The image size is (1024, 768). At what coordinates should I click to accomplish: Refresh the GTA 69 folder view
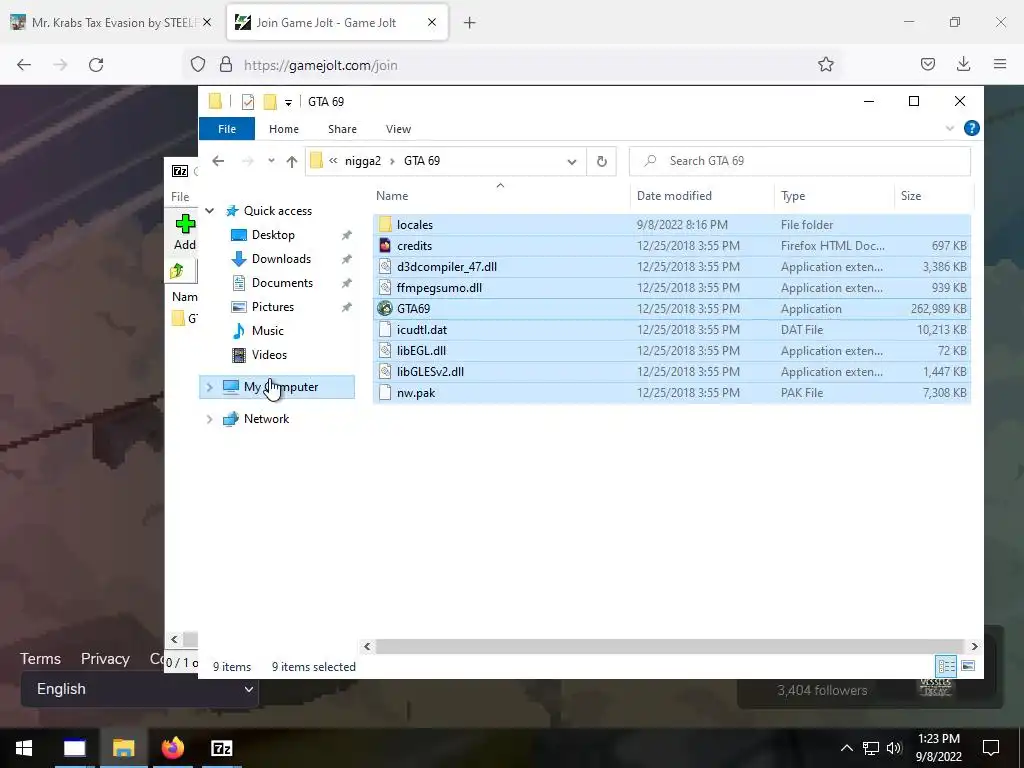601,161
